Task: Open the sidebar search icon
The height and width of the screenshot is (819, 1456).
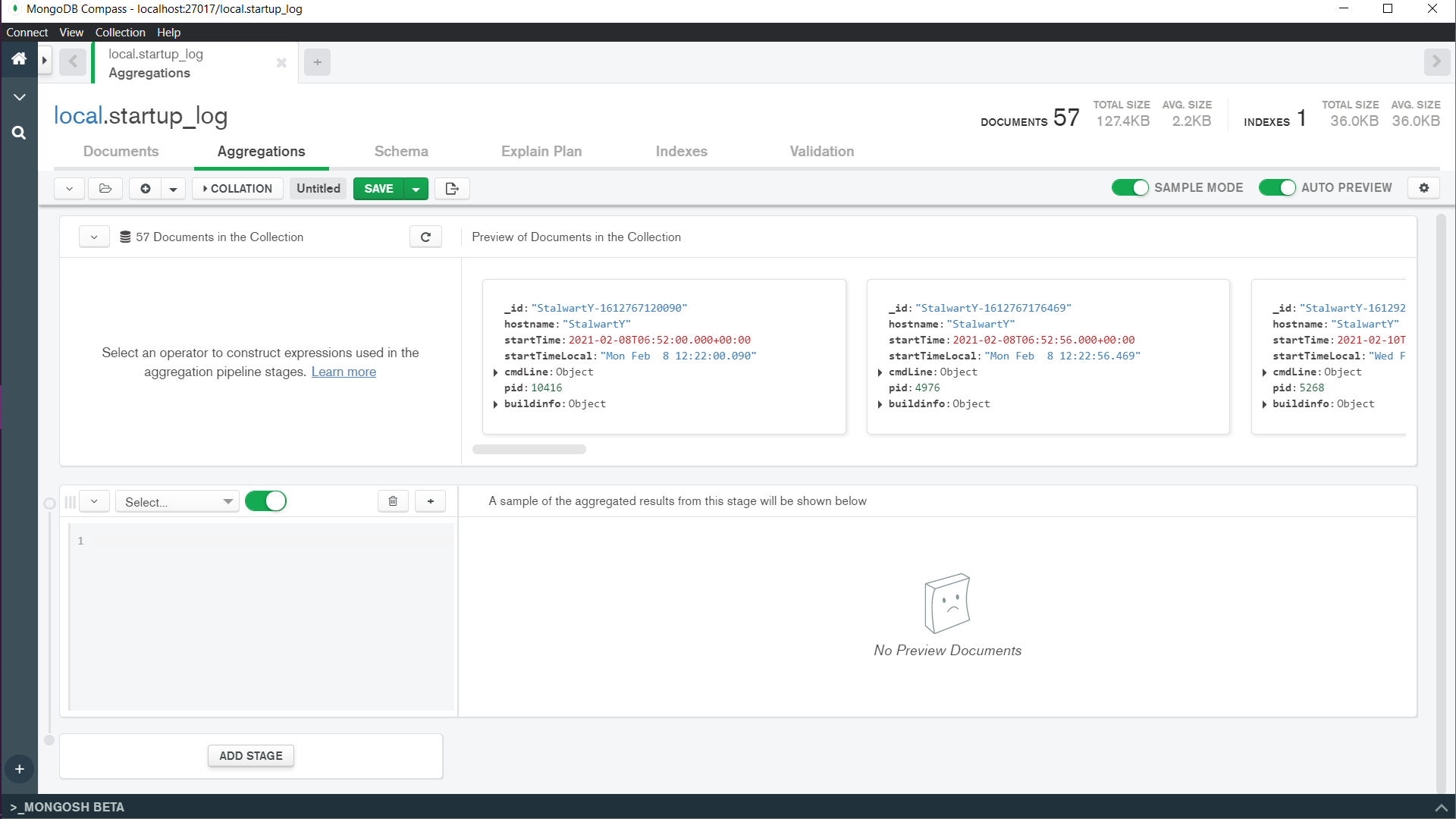Action: coord(19,133)
